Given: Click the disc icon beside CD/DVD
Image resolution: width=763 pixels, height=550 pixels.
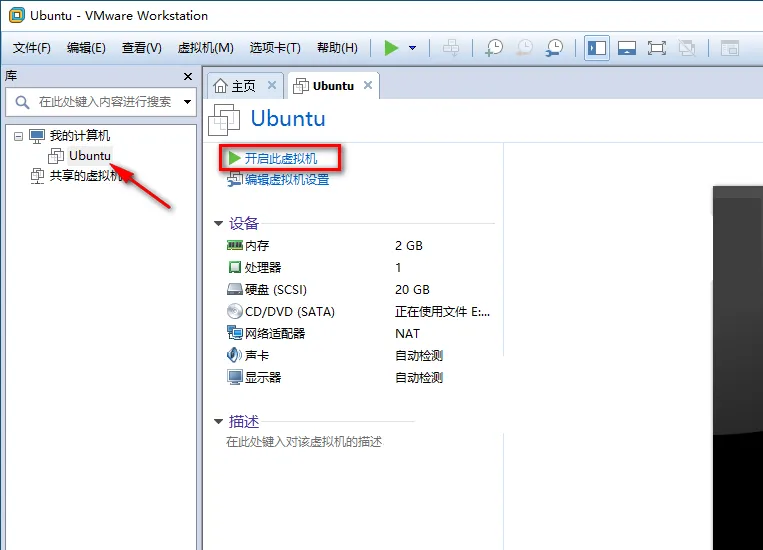Looking at the screenshot, I should (x=235, y=311).
